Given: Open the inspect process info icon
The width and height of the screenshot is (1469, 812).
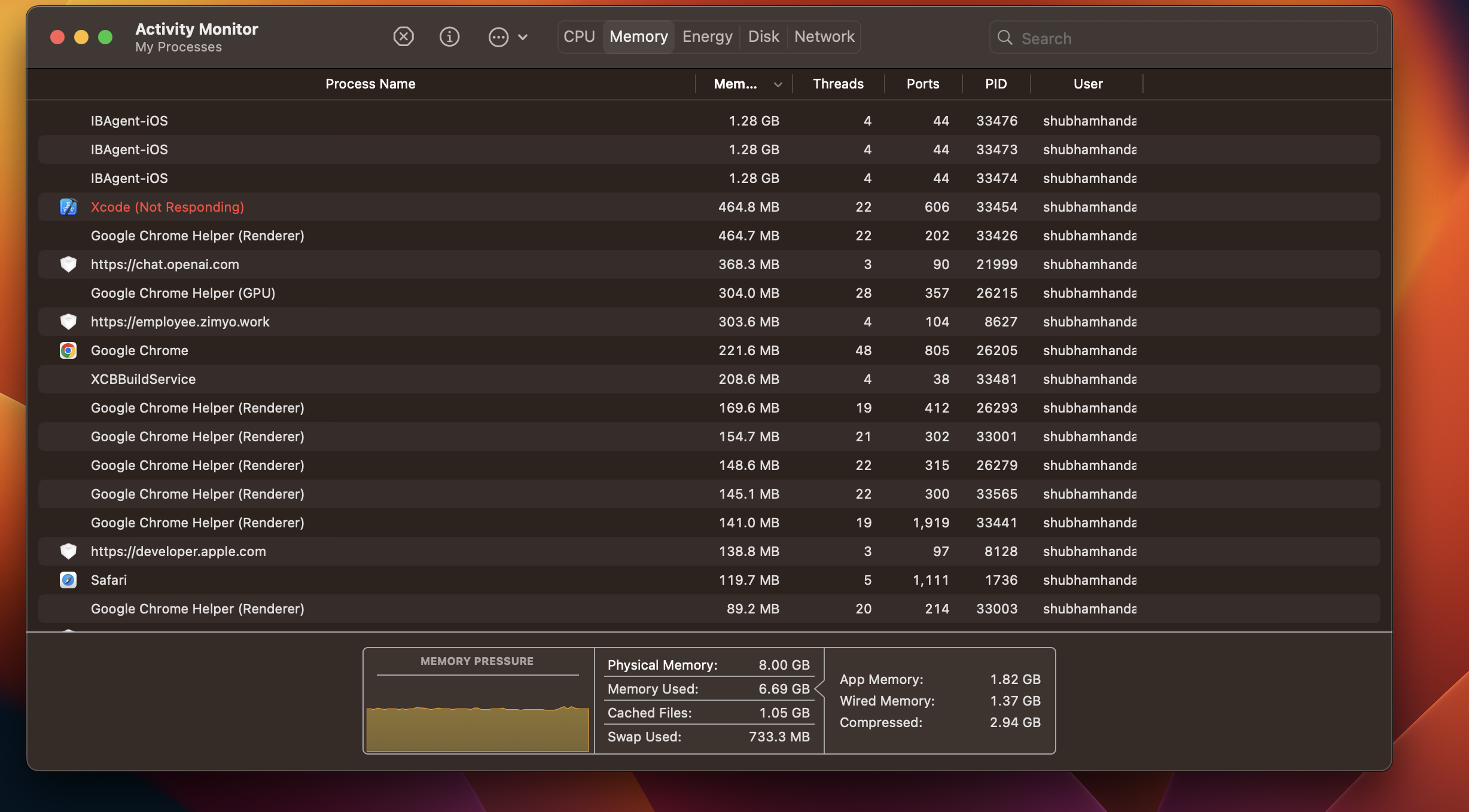Looking at the screenshot, I should pyautogui.click(x=449, y=36).
